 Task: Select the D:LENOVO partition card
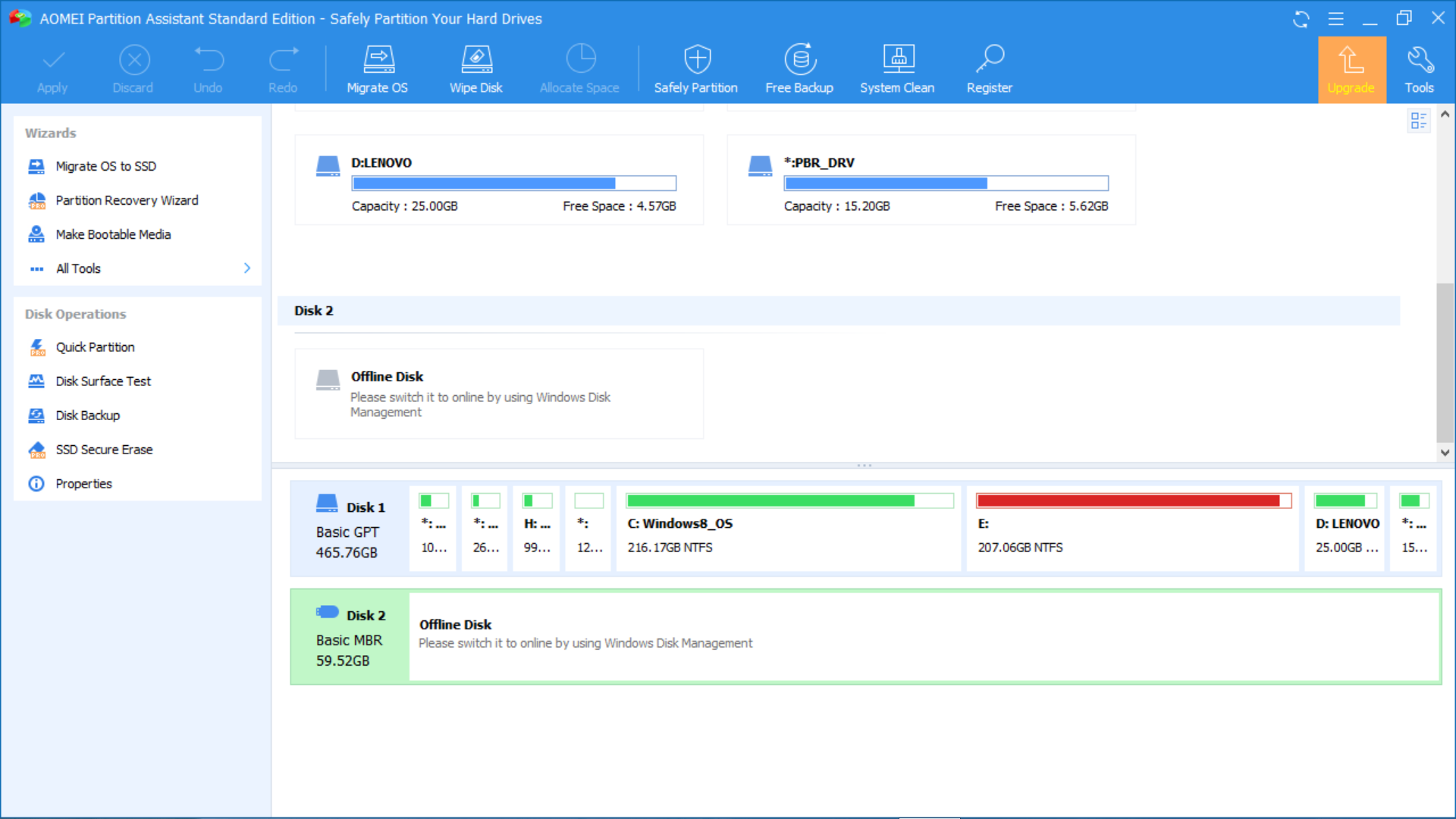[499, 180]
